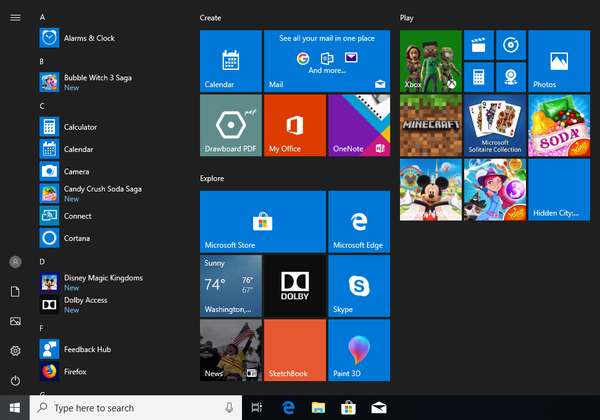Expand the Start hamburger menu

coord(15,18)
